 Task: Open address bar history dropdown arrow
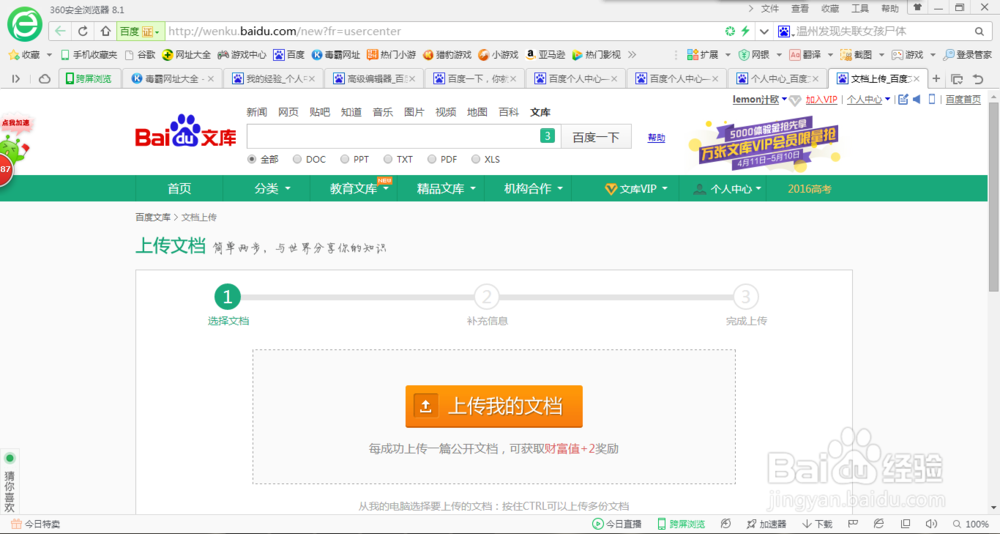(764, 31)
